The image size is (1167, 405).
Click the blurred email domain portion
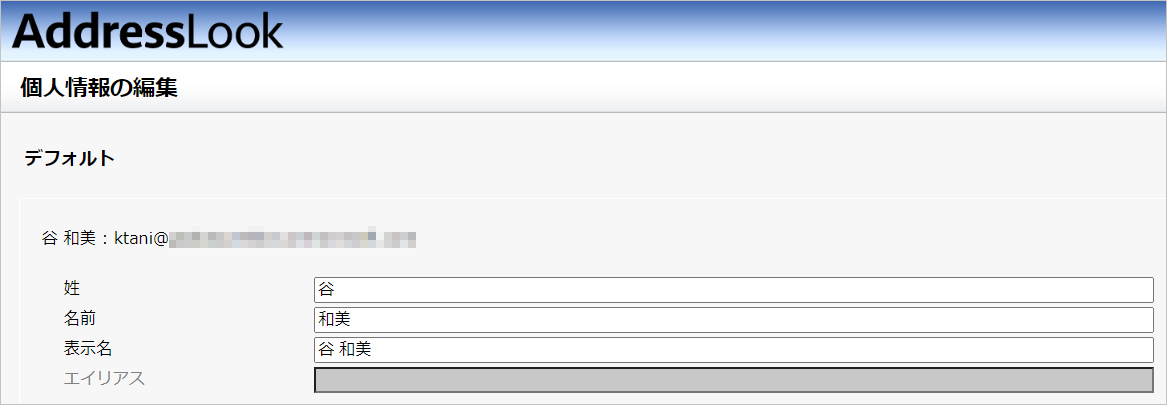292,238
